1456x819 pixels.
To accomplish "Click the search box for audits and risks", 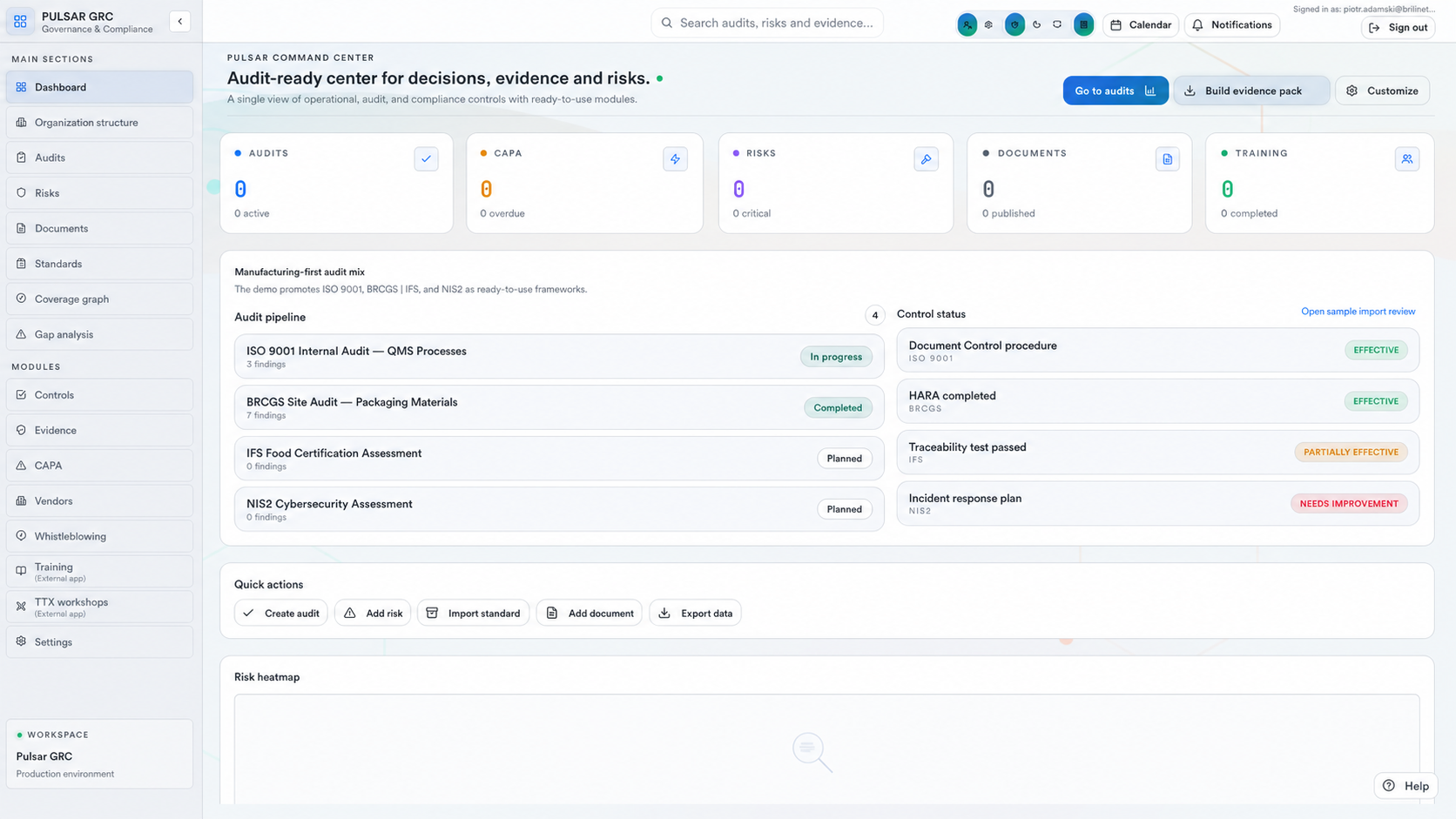I will point(767,23).
